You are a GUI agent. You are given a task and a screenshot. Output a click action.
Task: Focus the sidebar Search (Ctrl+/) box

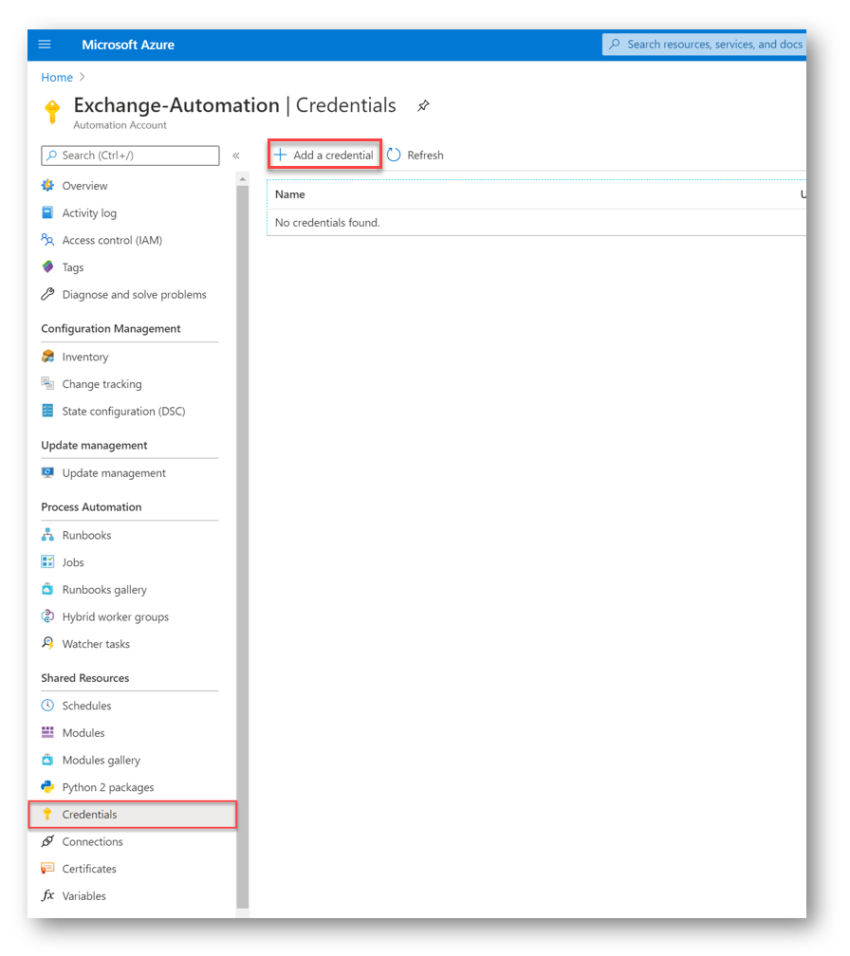pyautogui.click(x=130, y=155)
